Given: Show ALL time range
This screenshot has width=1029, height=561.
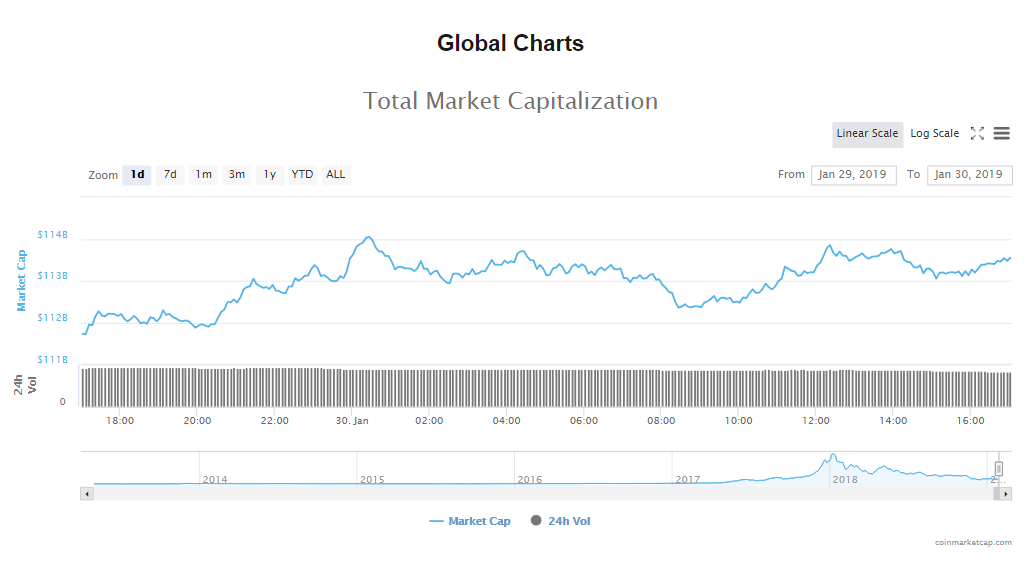Looking at the screenshot, I should pyautogui.click(x=336, y=175).
